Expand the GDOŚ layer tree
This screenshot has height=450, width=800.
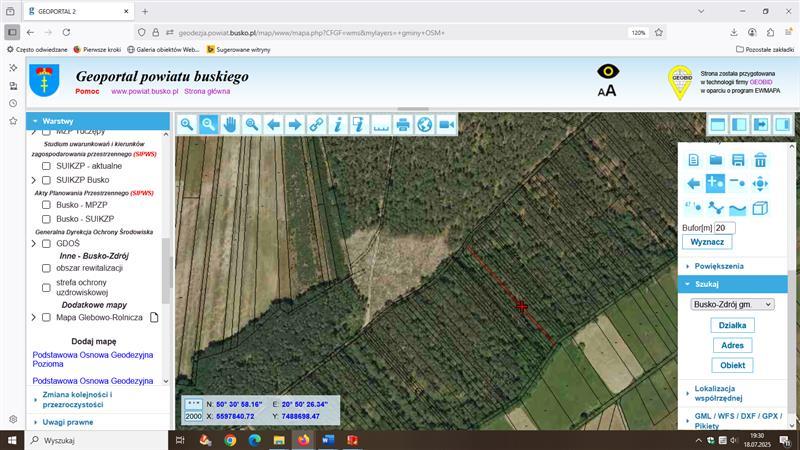point(34,243)
